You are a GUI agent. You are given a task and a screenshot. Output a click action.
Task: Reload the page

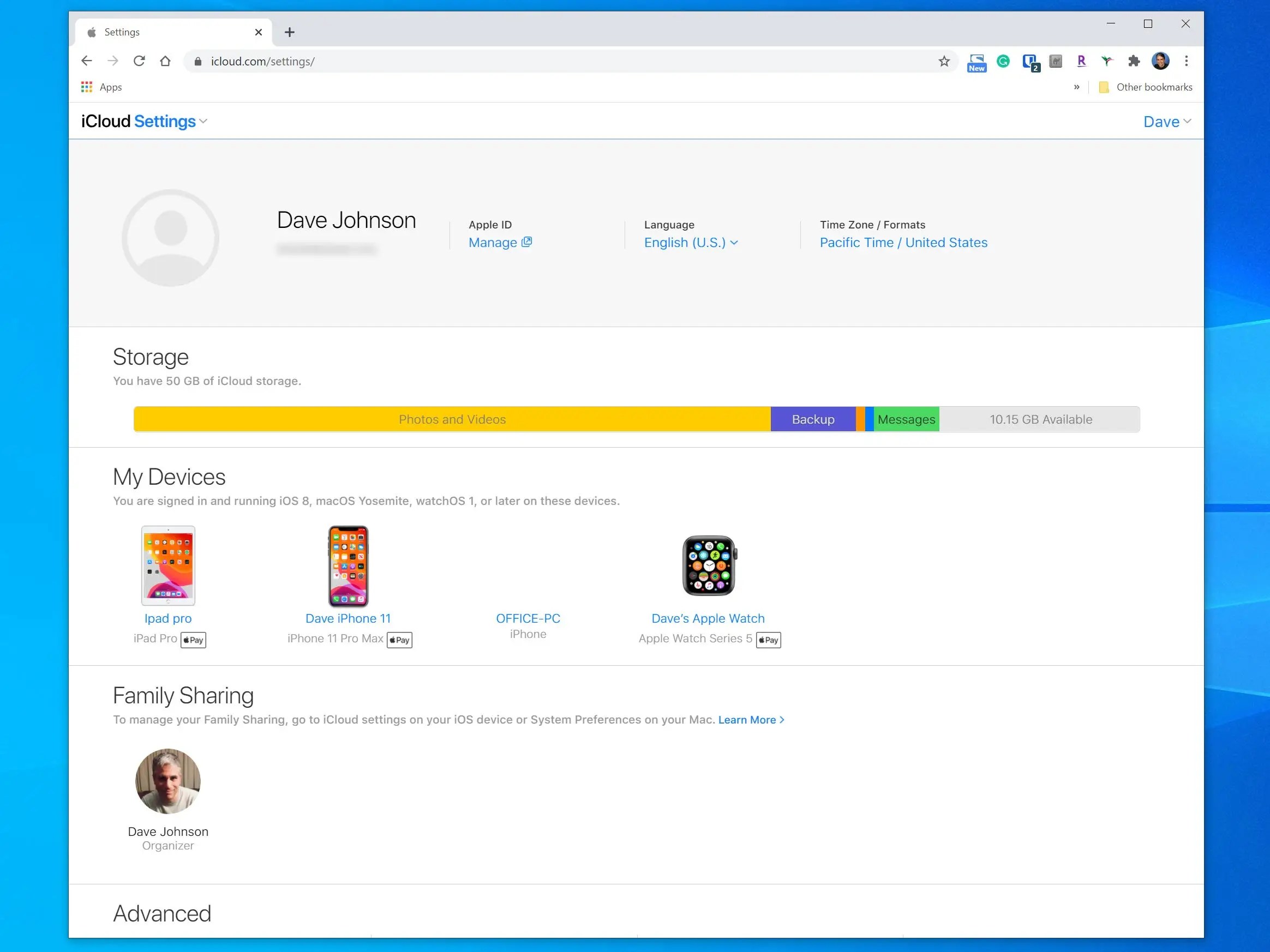point(139,61)
